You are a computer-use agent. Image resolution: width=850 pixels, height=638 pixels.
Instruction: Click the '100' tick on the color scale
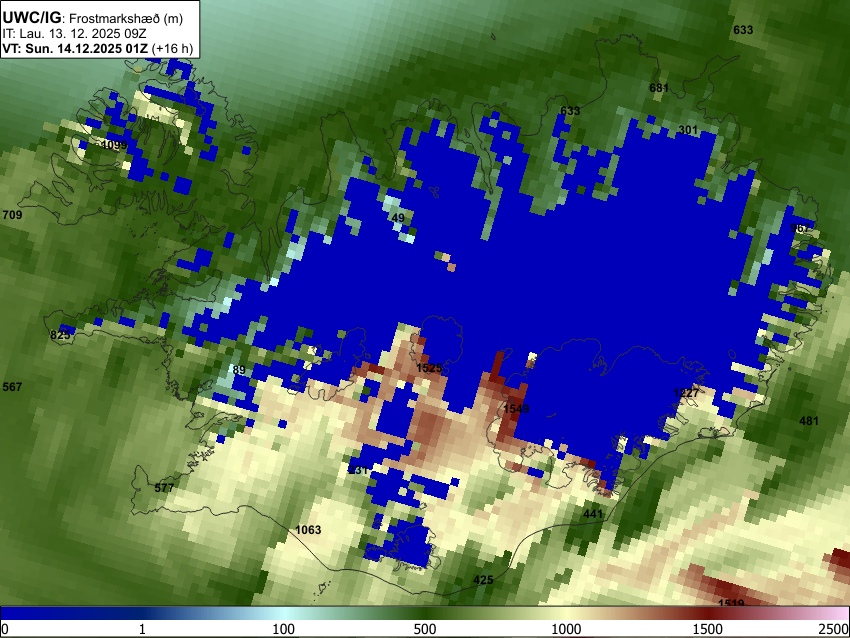tap(284, 629)
